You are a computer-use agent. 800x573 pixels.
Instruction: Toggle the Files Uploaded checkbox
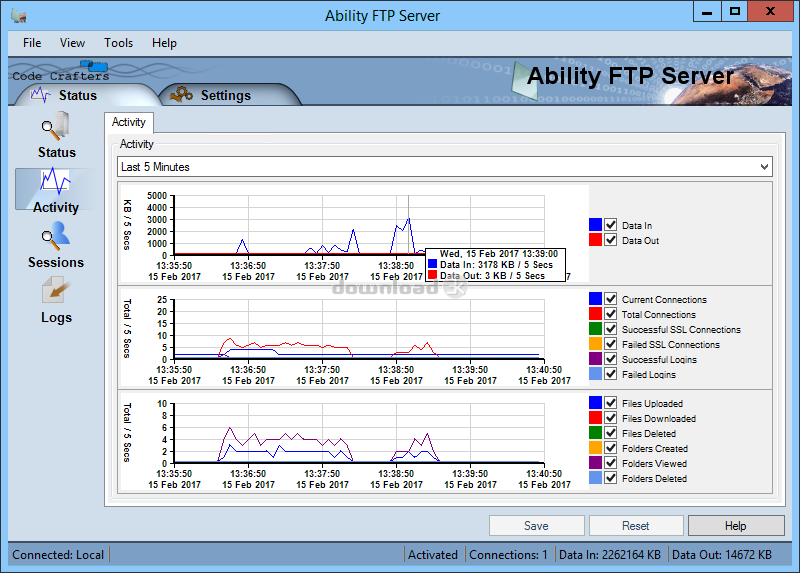coord(610,403)
